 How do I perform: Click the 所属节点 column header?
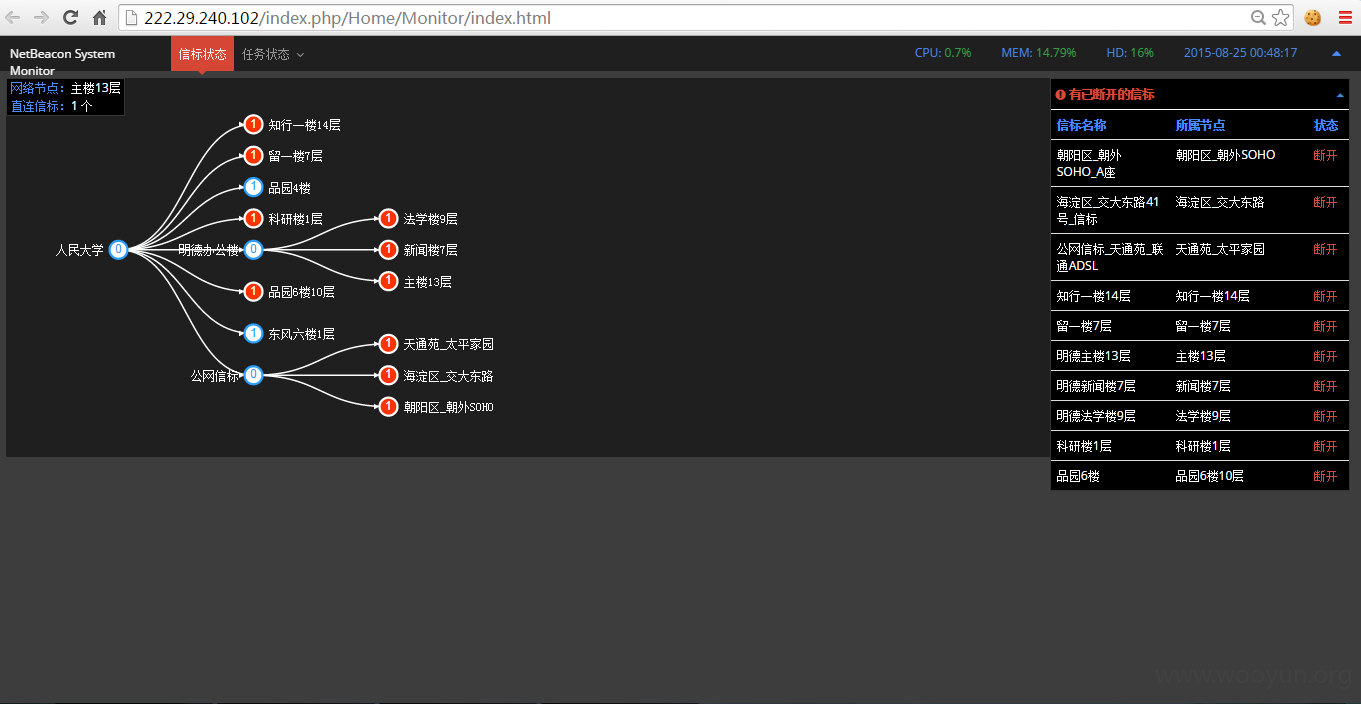[x=1201, y=125]
